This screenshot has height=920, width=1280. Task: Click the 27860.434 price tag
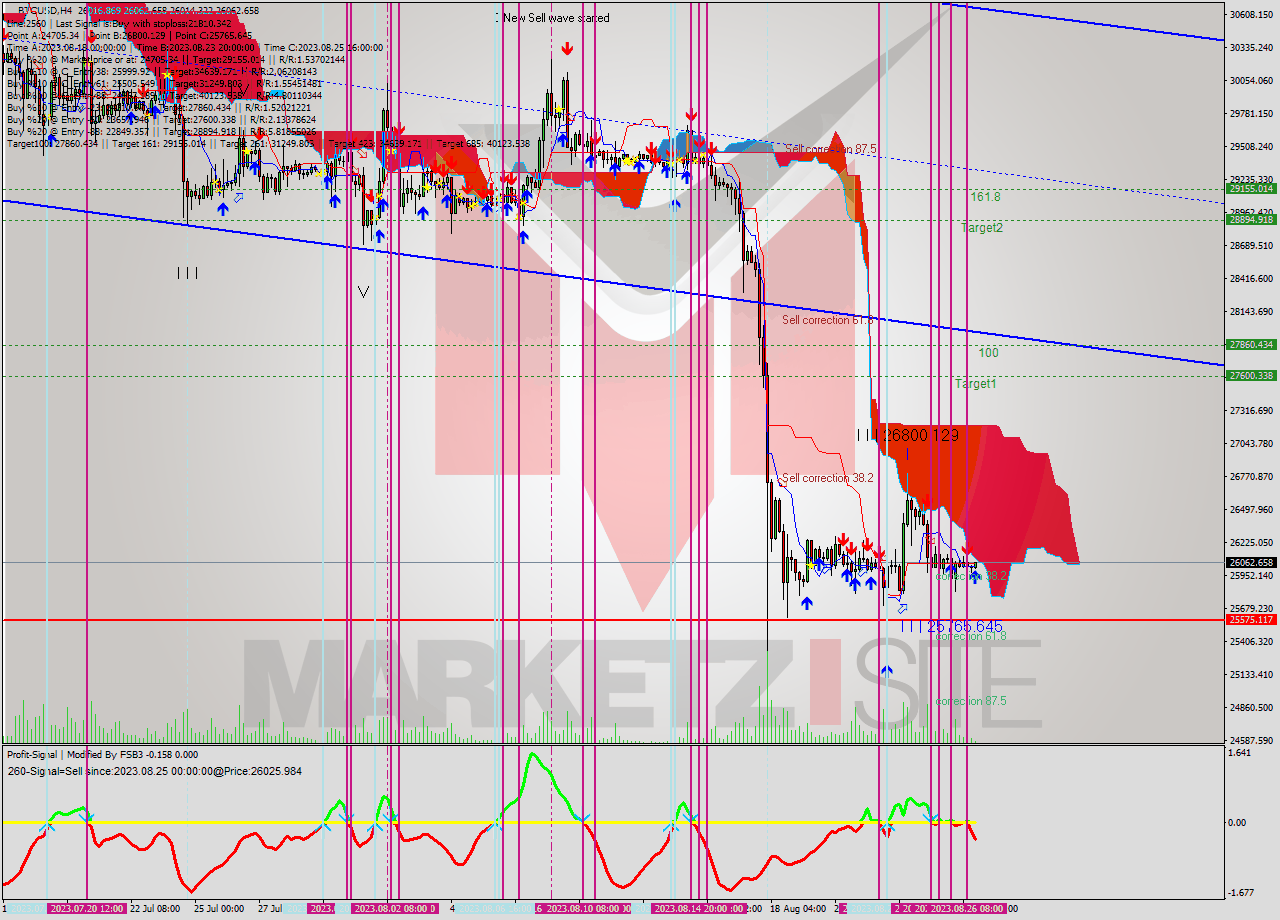[1251, 344]
